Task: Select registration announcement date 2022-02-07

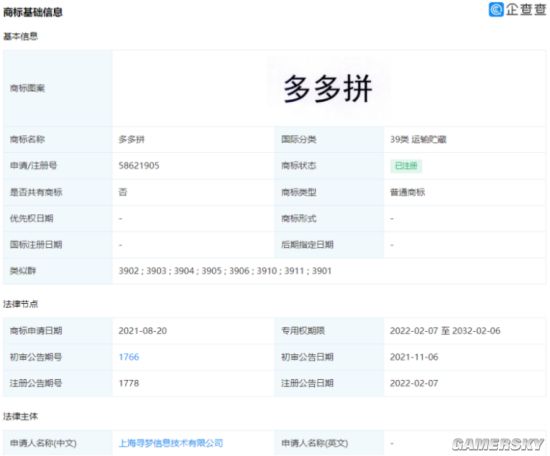Action: coord(414,383)
